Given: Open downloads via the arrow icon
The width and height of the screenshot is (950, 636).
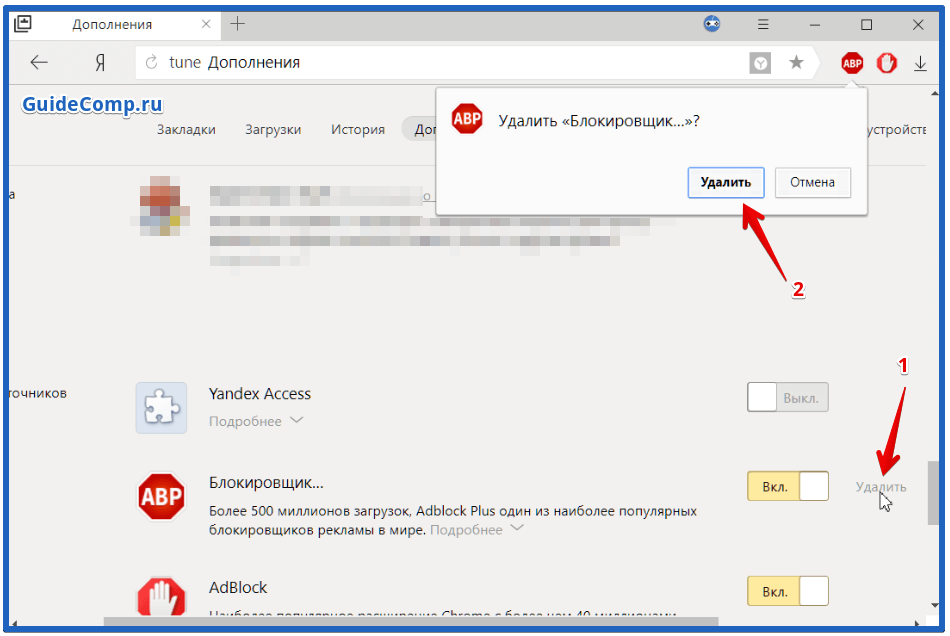Looking at the screenshot, I should click(920, 63).
